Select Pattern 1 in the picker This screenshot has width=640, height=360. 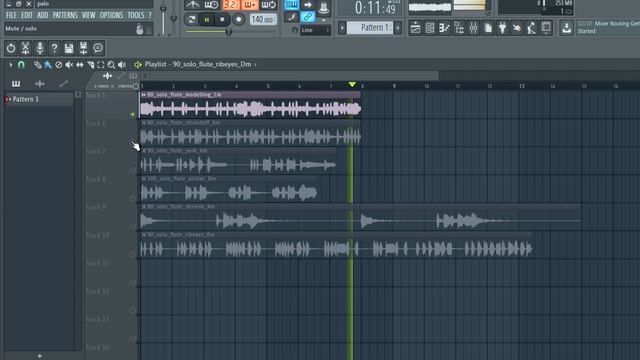38,99
